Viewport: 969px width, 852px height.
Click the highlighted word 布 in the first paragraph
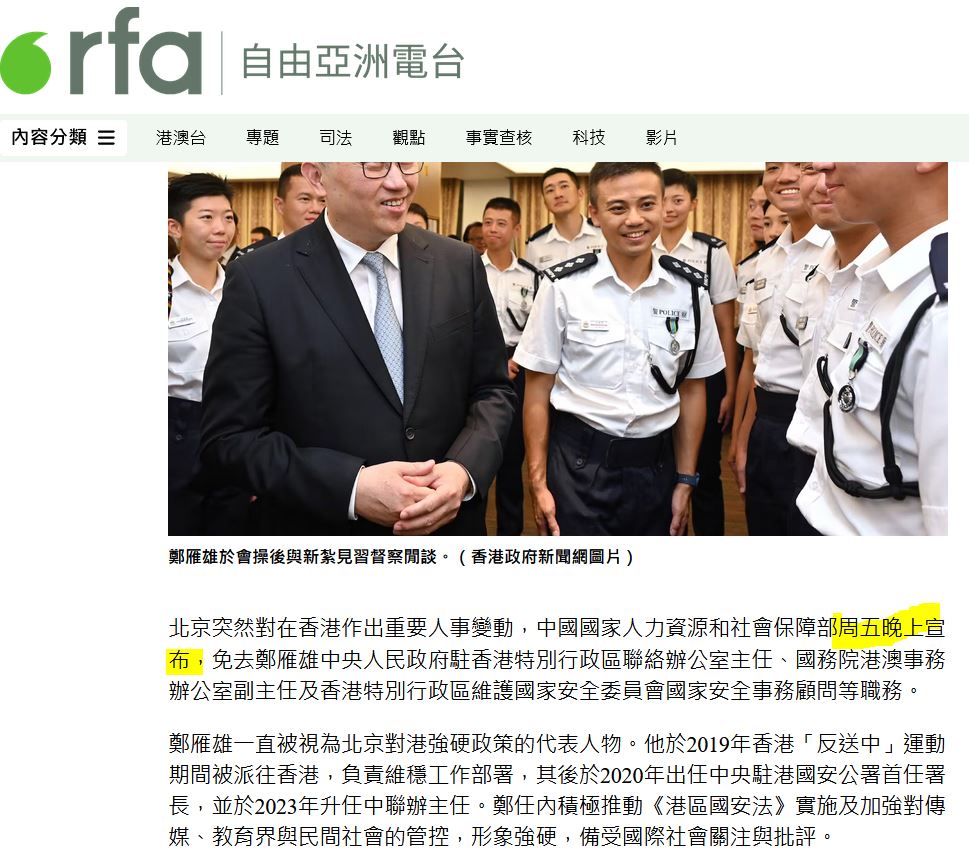[179, 660]
